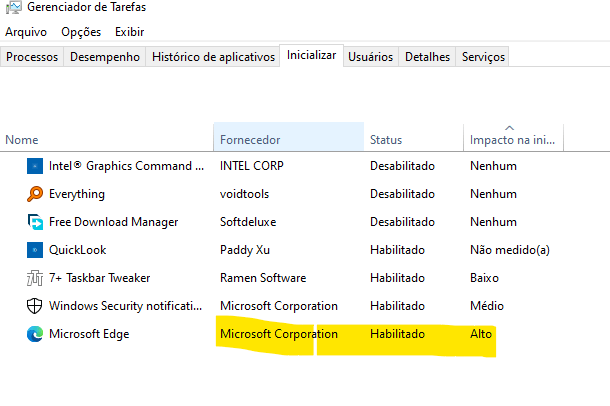
Task: Click the Microsoft Edge logo icon
Action: pyautogui.click(x=35, y=334)
